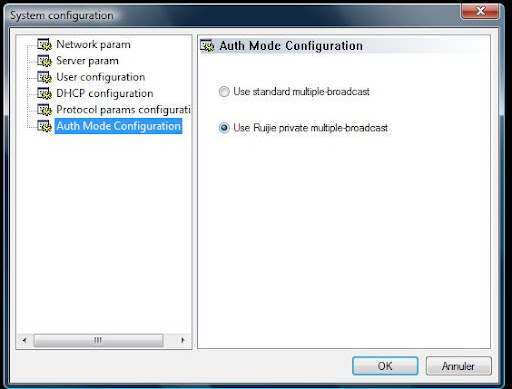Open Protocol params configuration entry
This screenshot has width=512, height=389.
tap(123, 110)
